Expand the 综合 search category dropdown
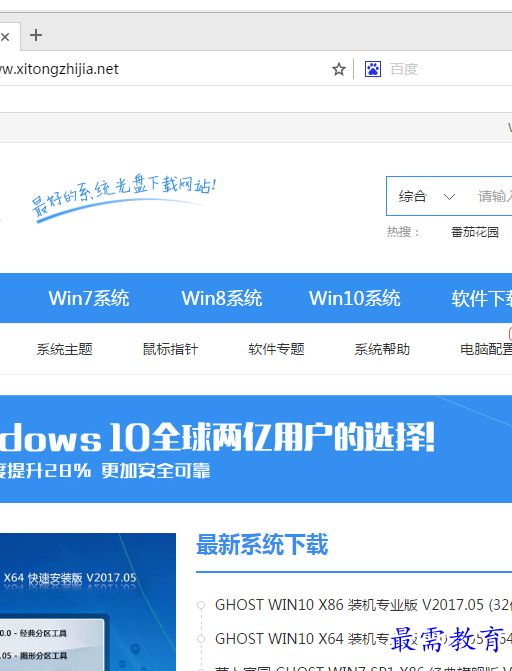 (x=426, y=196)
